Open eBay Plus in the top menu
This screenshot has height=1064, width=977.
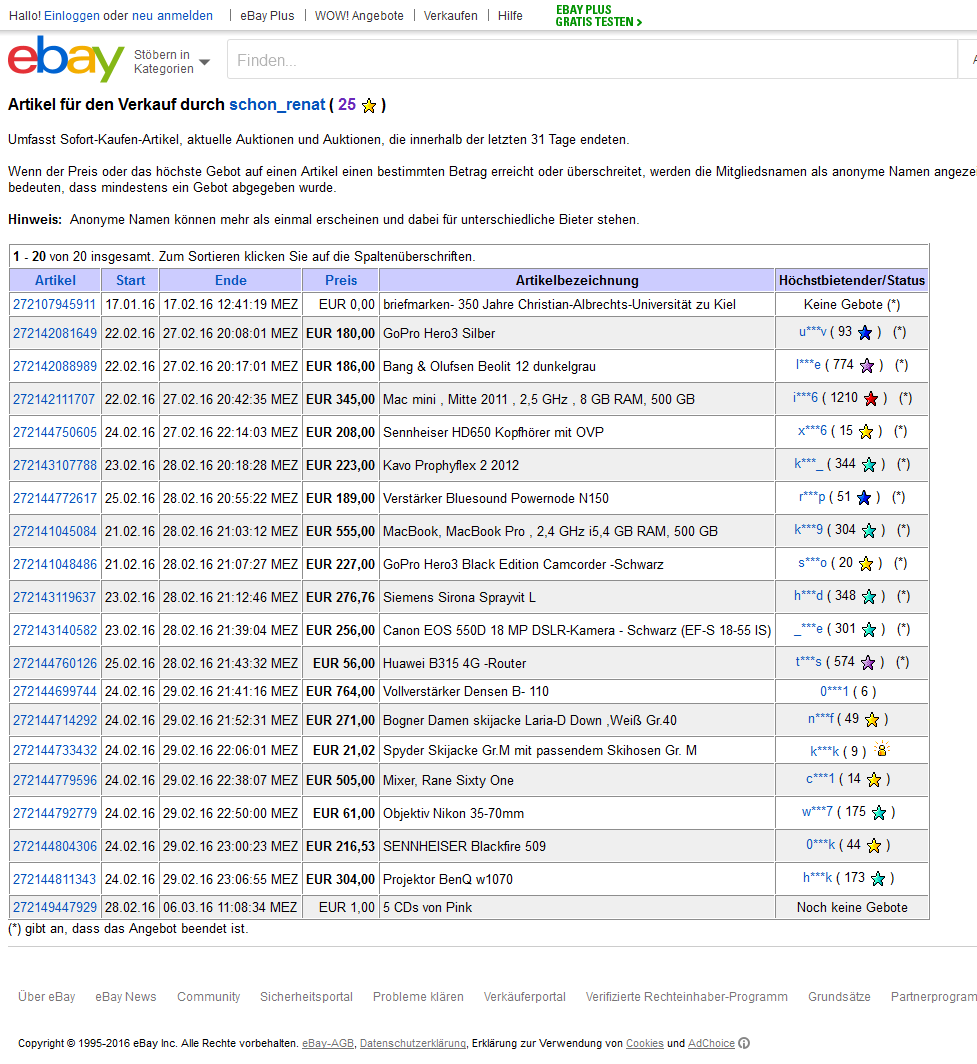pos(267,16)
